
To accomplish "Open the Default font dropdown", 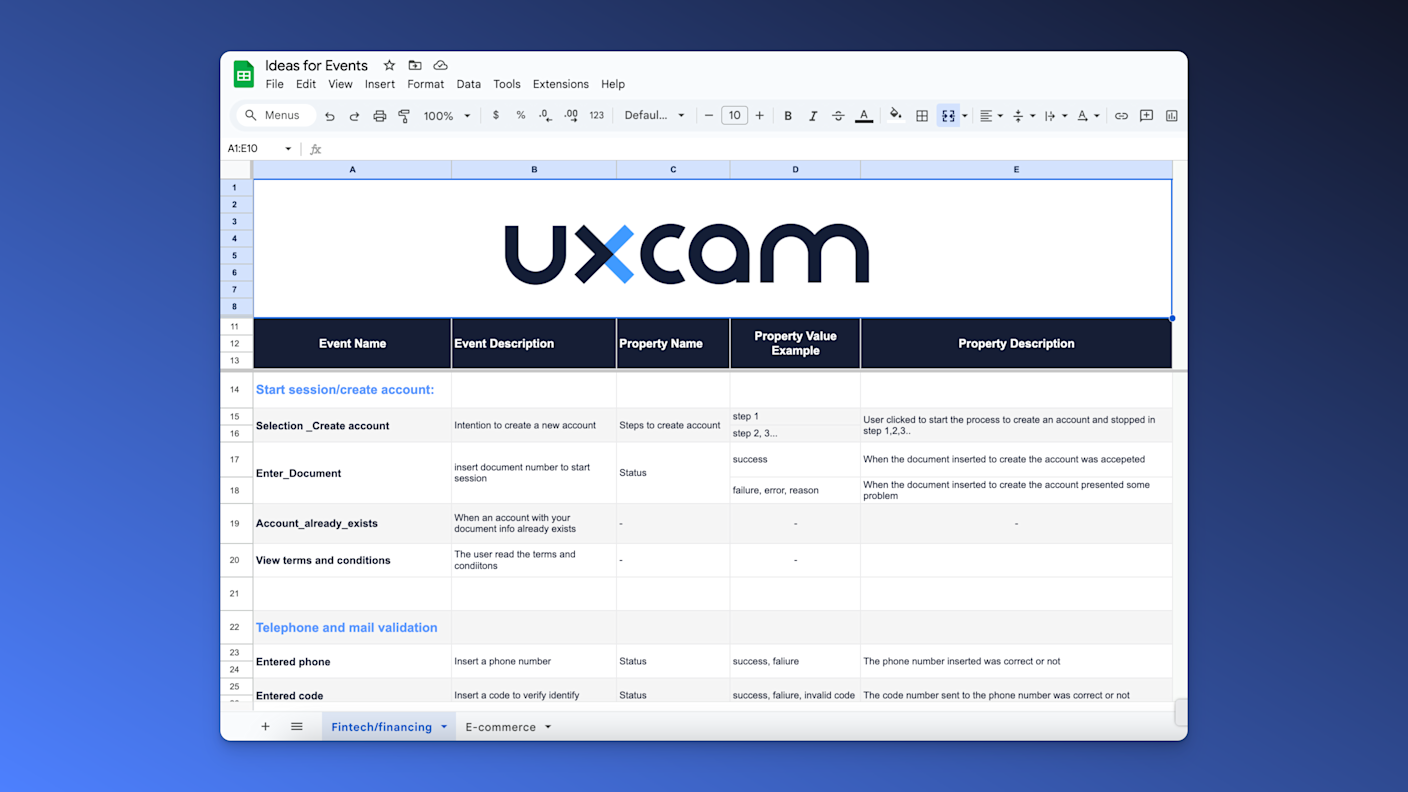I will point(654,116).
